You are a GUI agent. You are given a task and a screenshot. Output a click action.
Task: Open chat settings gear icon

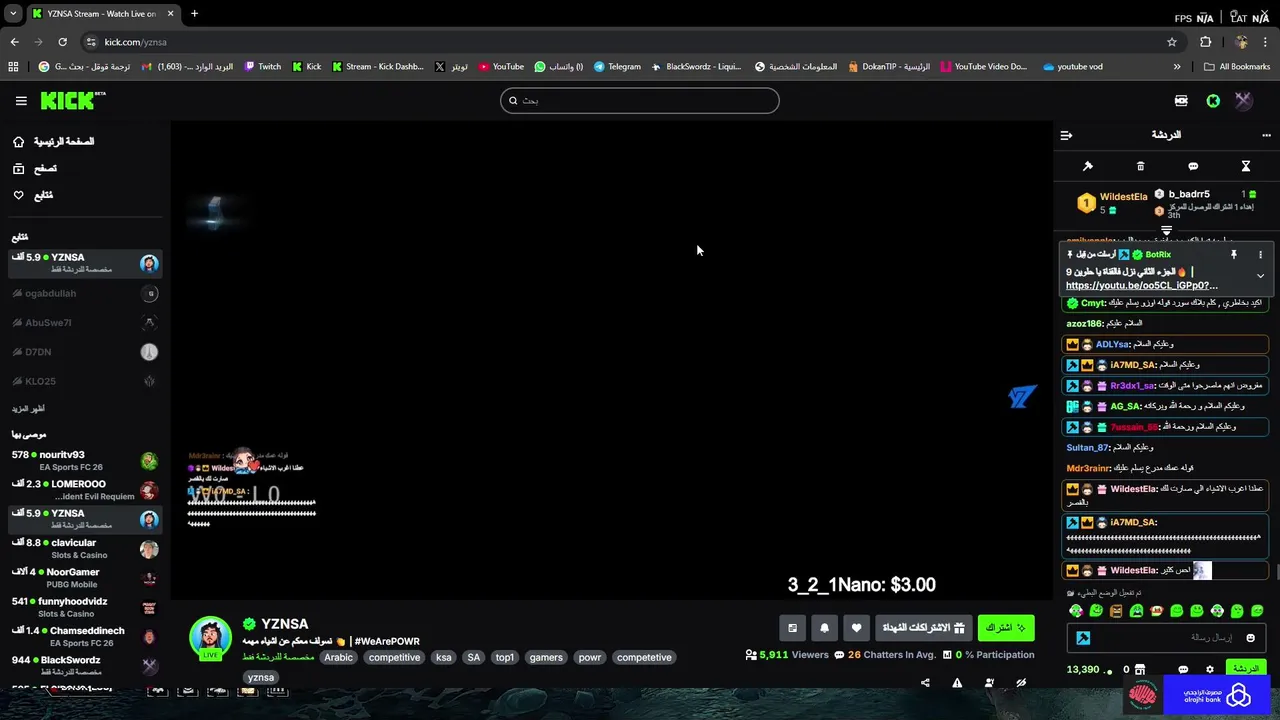1210,669
